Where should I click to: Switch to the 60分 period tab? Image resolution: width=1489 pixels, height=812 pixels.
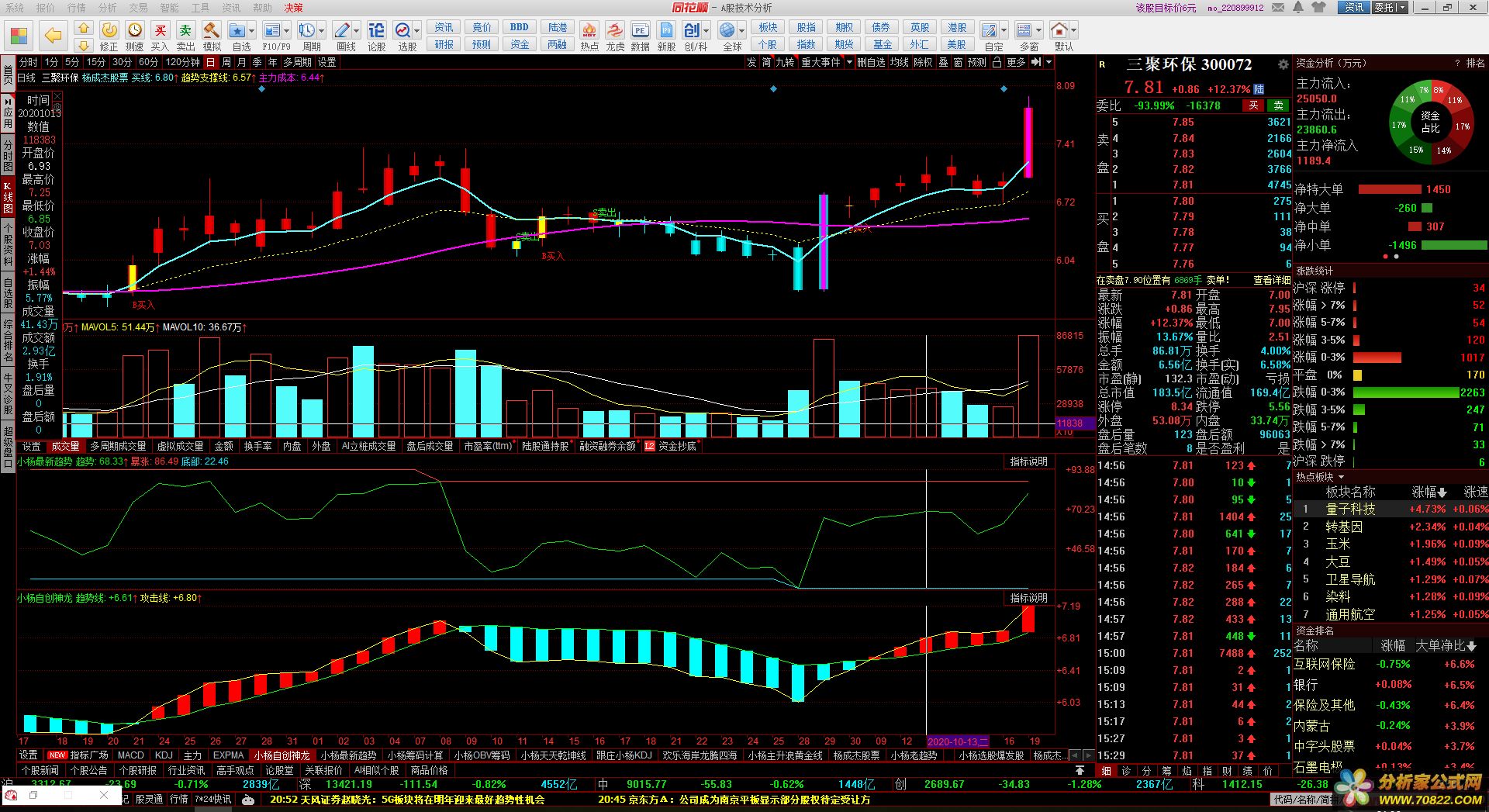pos(149,62)
